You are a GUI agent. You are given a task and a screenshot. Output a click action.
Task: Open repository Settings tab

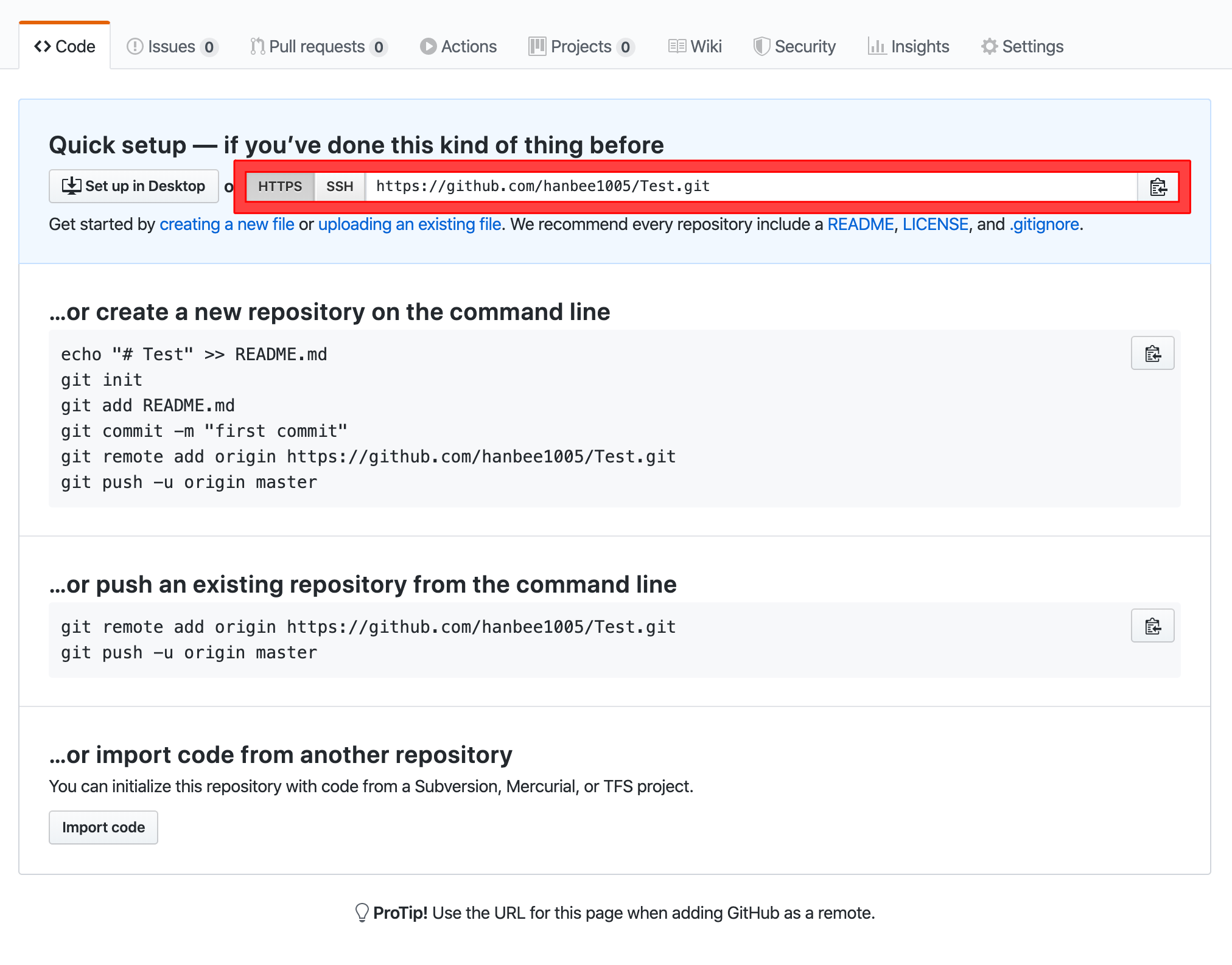tap(1022, 47)
